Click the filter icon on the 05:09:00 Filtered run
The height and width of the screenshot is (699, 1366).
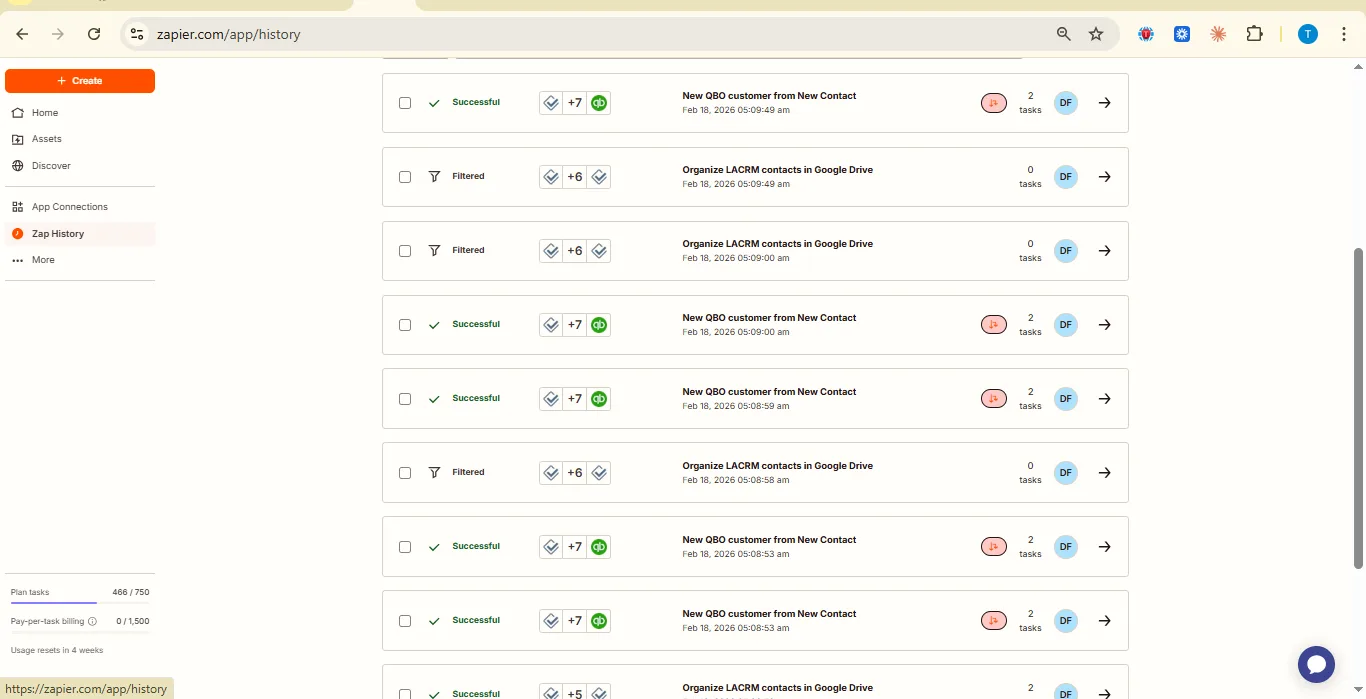point(434,251)
